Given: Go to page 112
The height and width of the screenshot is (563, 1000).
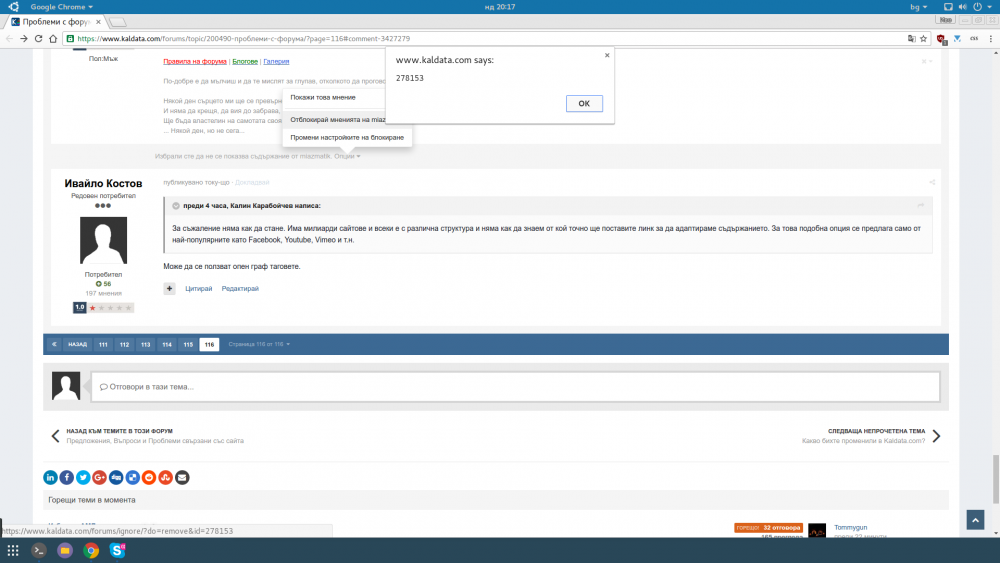Looking at the screenshot, I should coord(124,344).
